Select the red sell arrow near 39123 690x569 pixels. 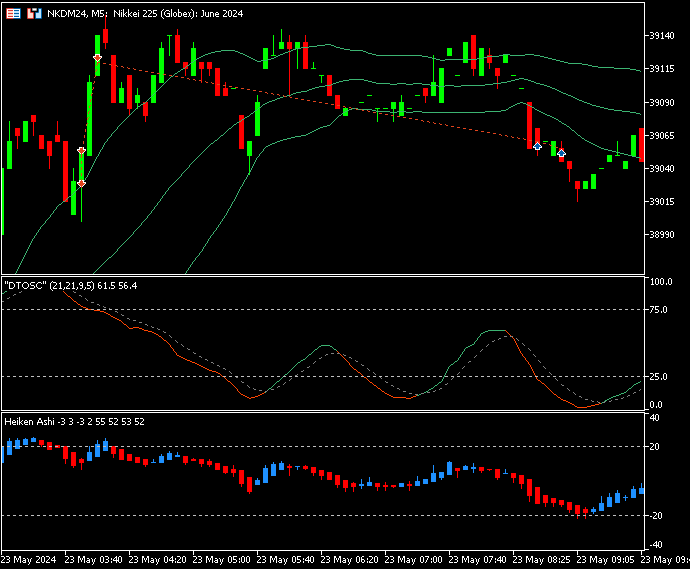pyautogui.click(x=97, y=58)
